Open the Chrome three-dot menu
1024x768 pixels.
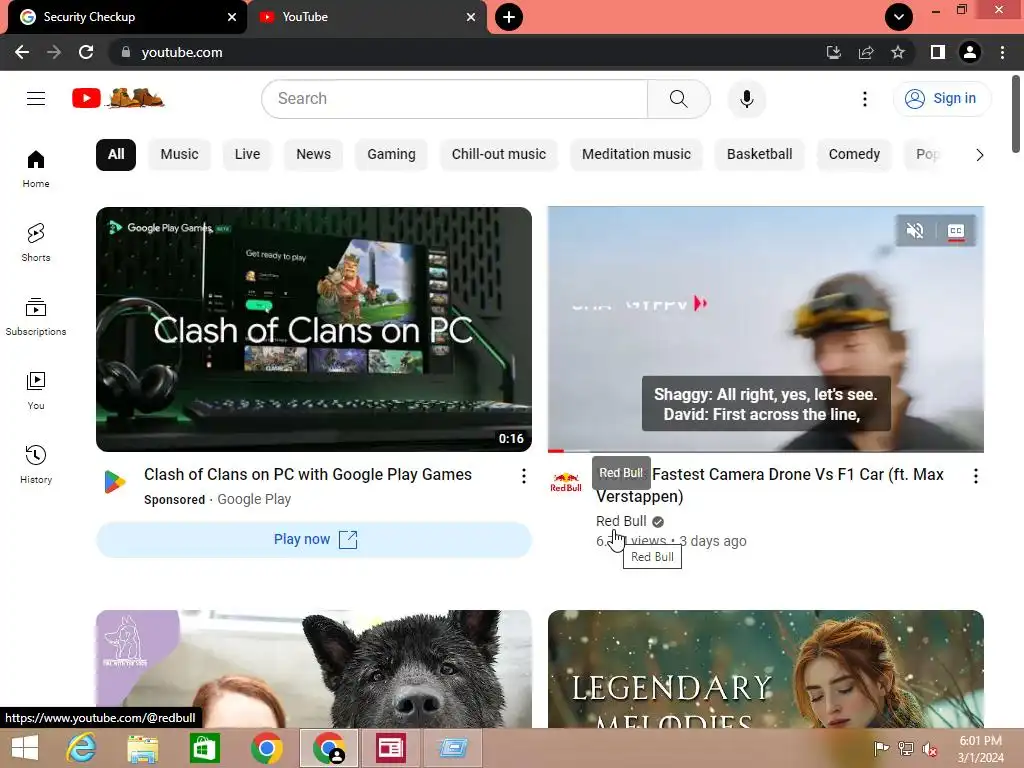(x=1002, y=52)
